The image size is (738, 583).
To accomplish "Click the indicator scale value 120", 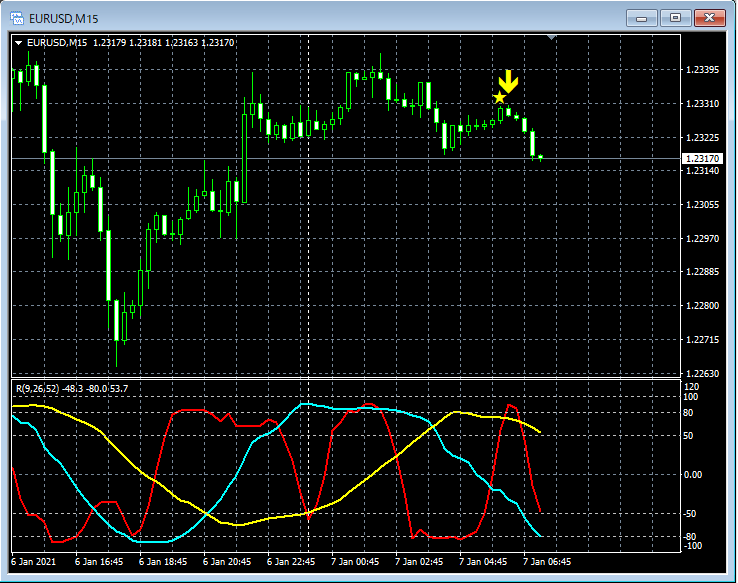I will pyautogui.click(x=690, y=386).
